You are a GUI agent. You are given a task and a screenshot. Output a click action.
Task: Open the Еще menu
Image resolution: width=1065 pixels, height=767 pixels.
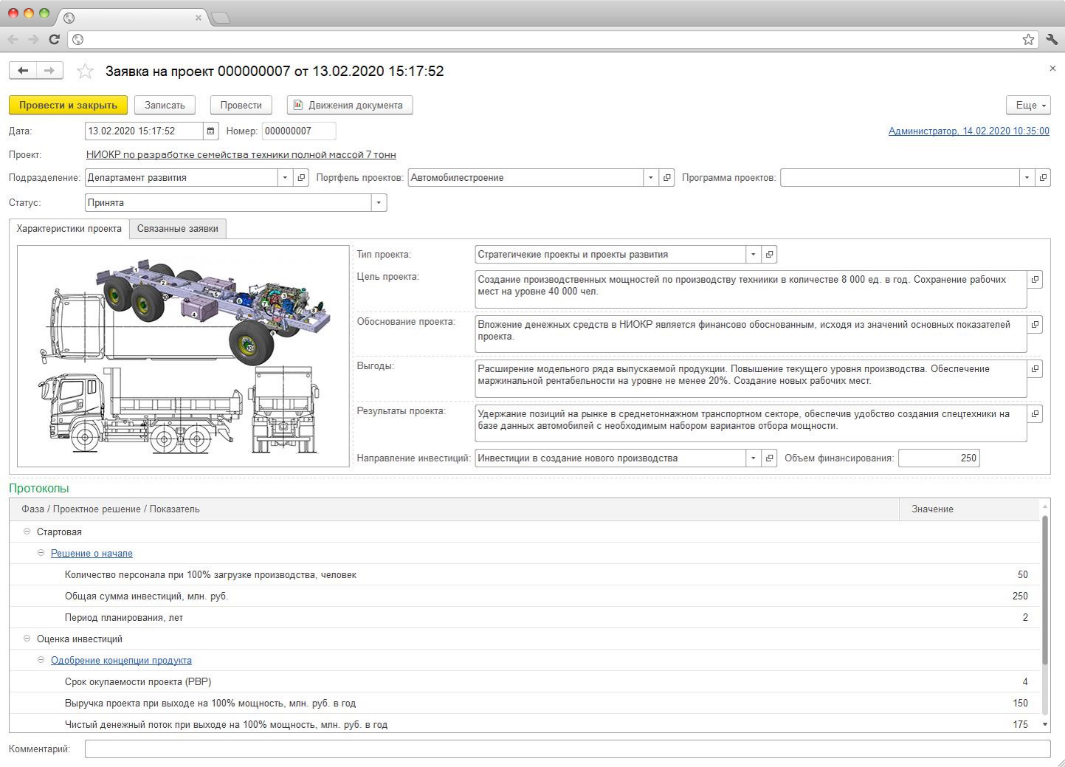click(1032, 105)
